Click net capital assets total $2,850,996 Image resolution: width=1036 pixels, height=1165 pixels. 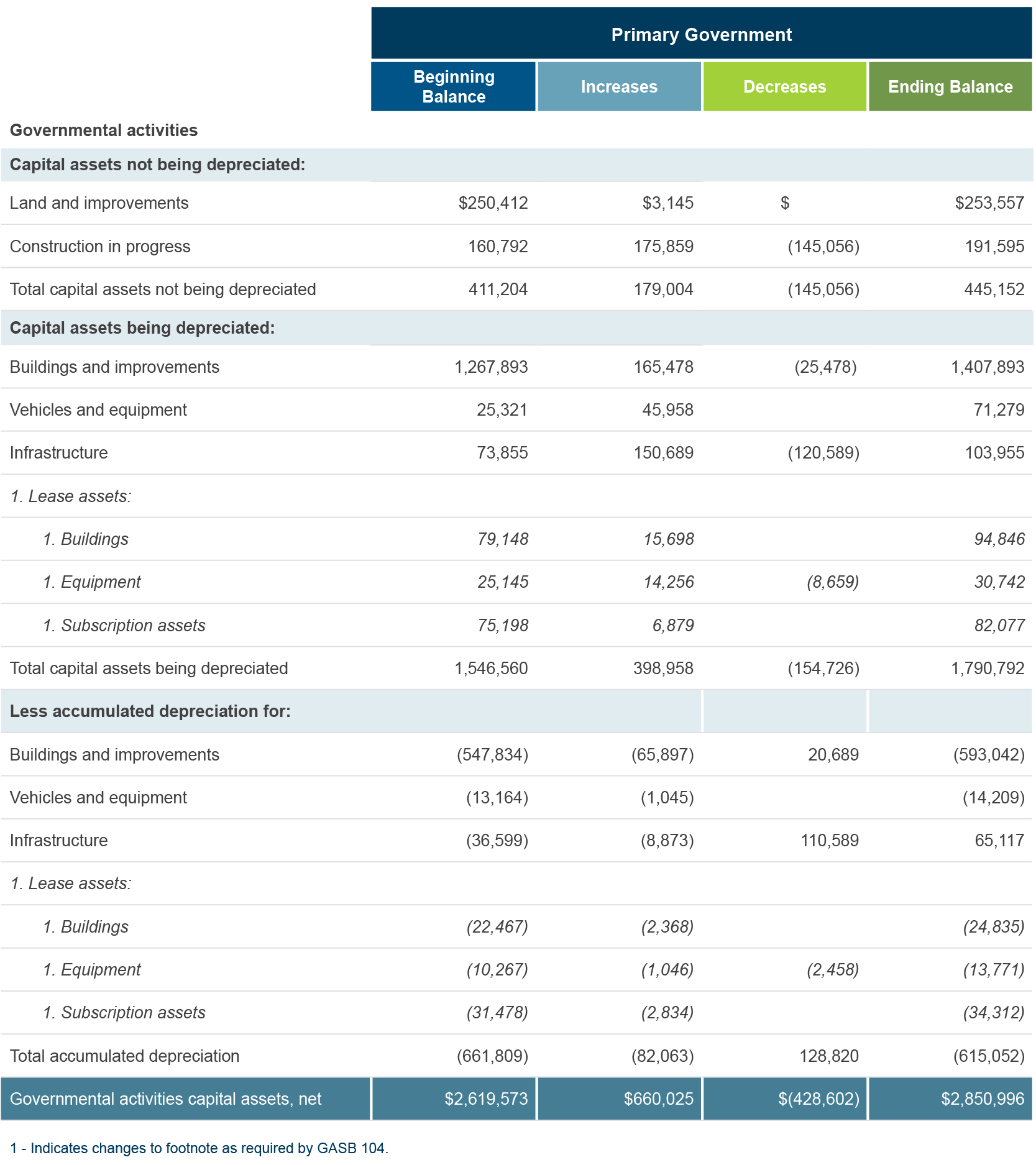(x=983, y=1099)
